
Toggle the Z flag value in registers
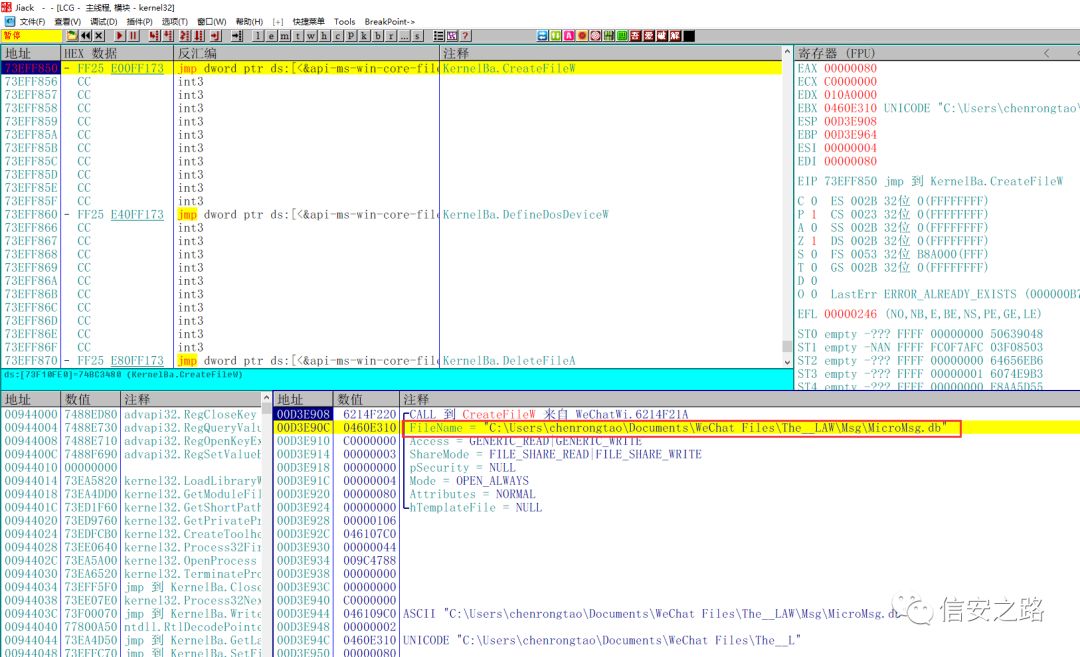[x=812, y=241]
